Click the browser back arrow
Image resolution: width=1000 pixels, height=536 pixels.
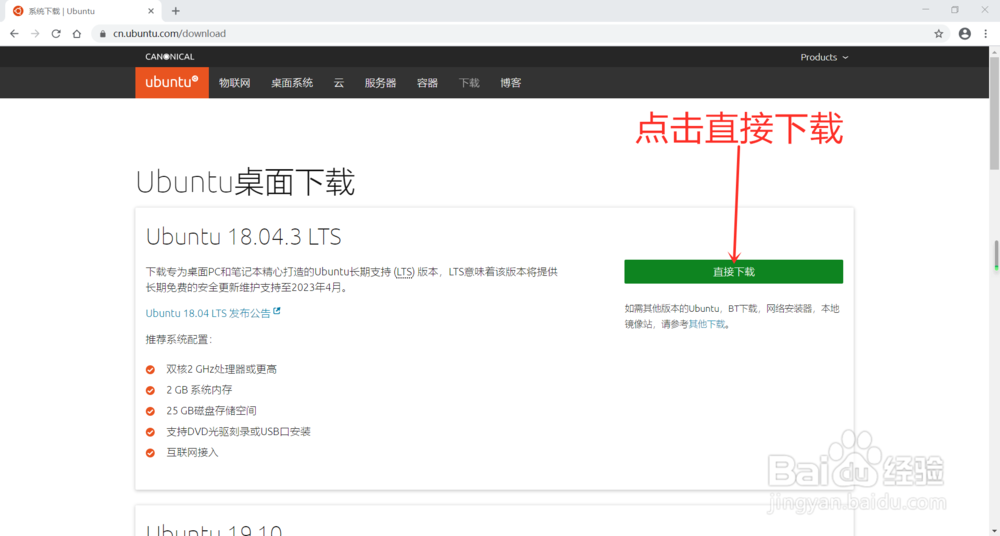coord(14,34)
